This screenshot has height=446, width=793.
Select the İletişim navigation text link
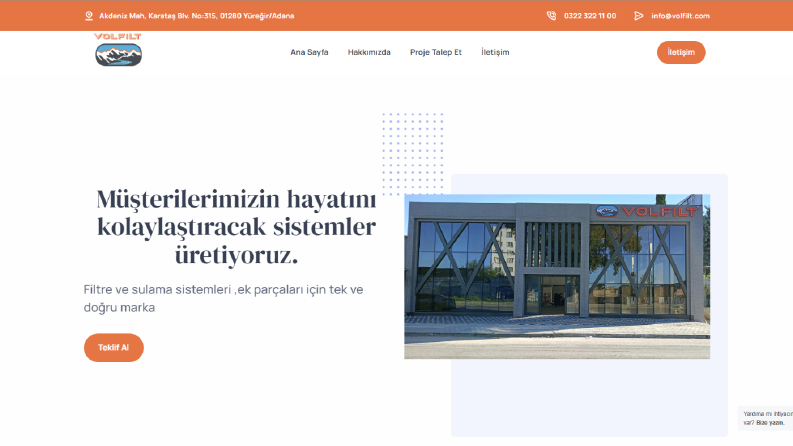coord(495,52)
